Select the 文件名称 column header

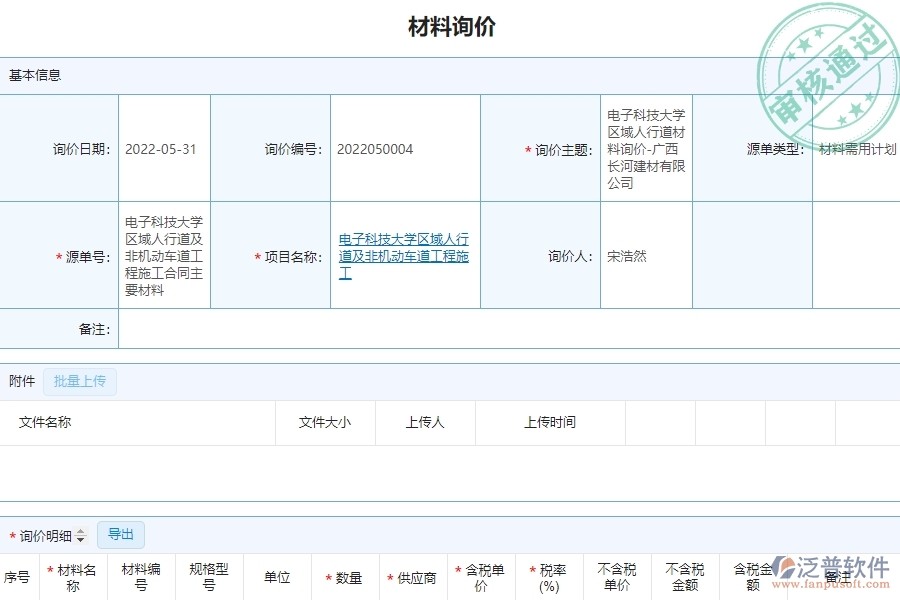(46, 422)
